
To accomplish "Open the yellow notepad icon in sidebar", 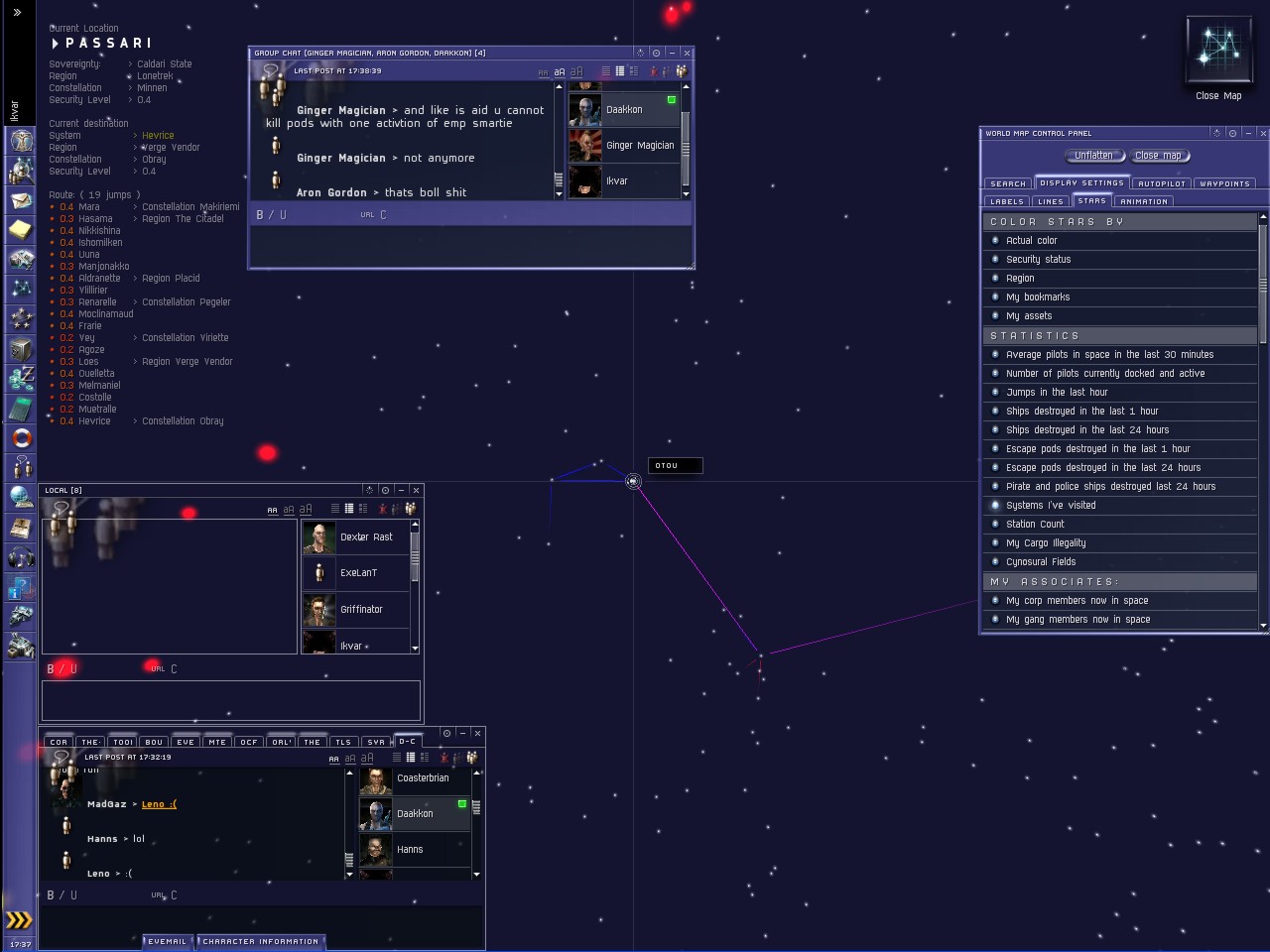I will (x=21, y=230).
